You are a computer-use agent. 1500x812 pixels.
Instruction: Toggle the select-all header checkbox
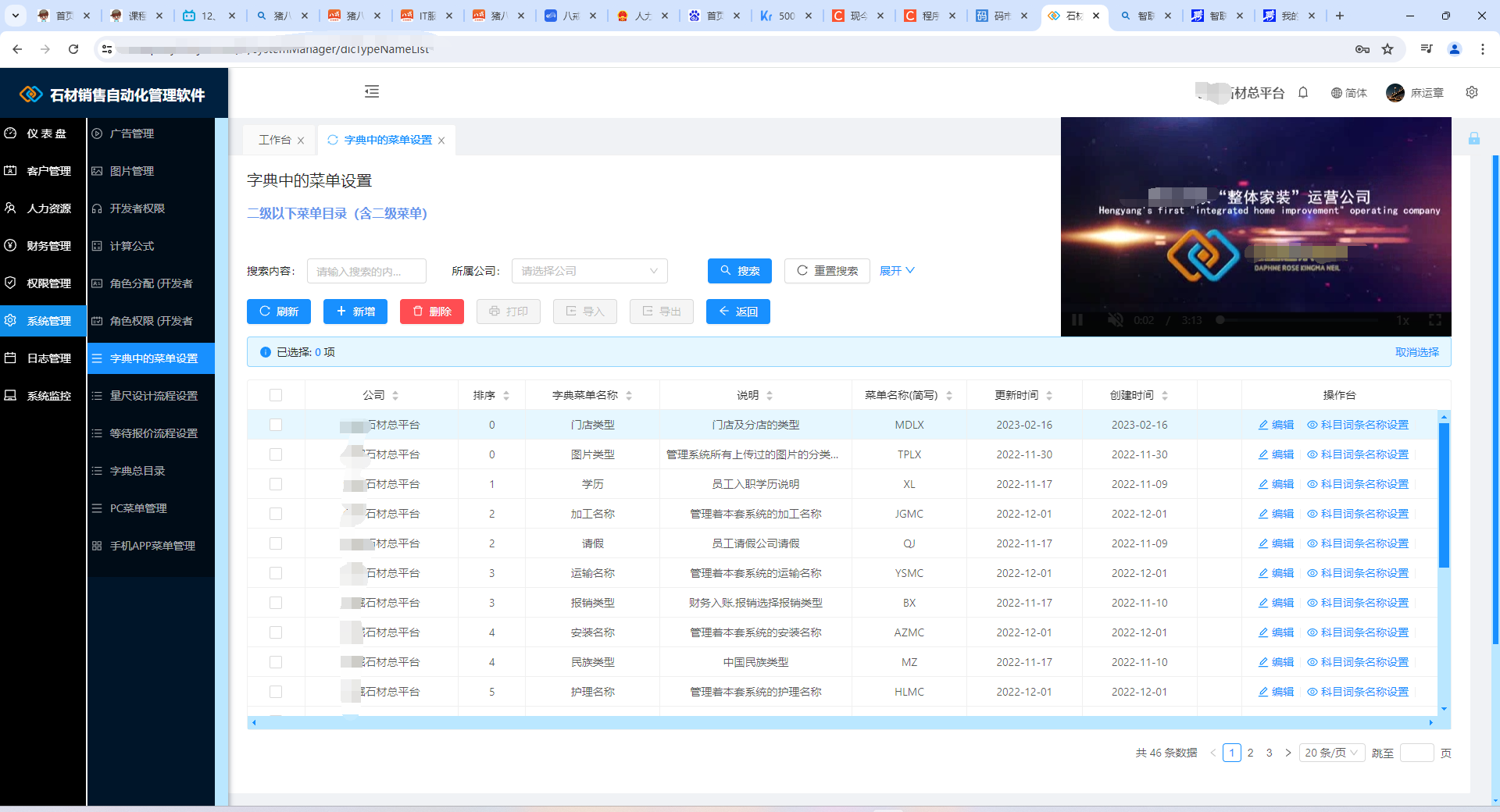276,395
